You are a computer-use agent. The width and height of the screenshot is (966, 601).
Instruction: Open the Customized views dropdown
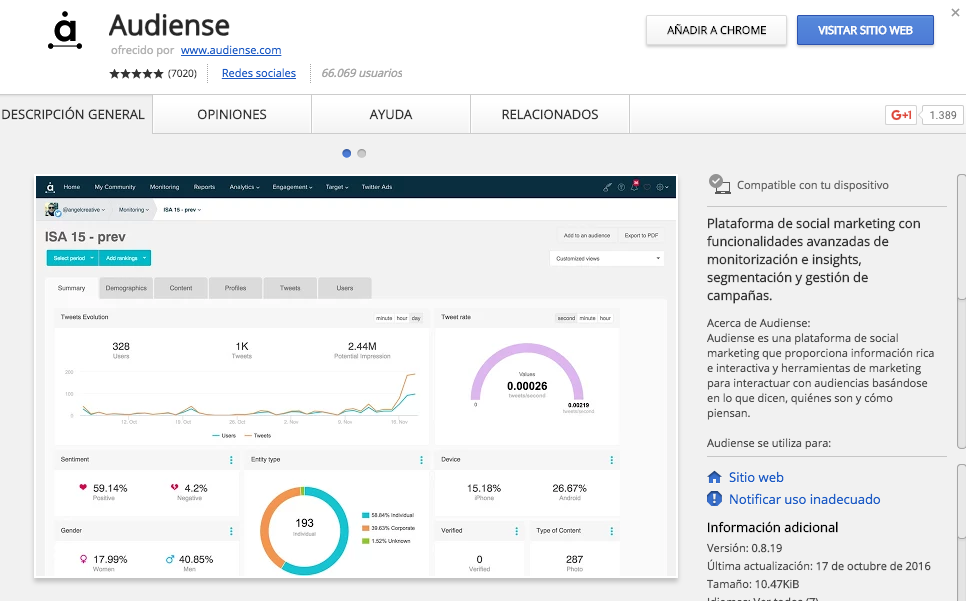(606, 258)
